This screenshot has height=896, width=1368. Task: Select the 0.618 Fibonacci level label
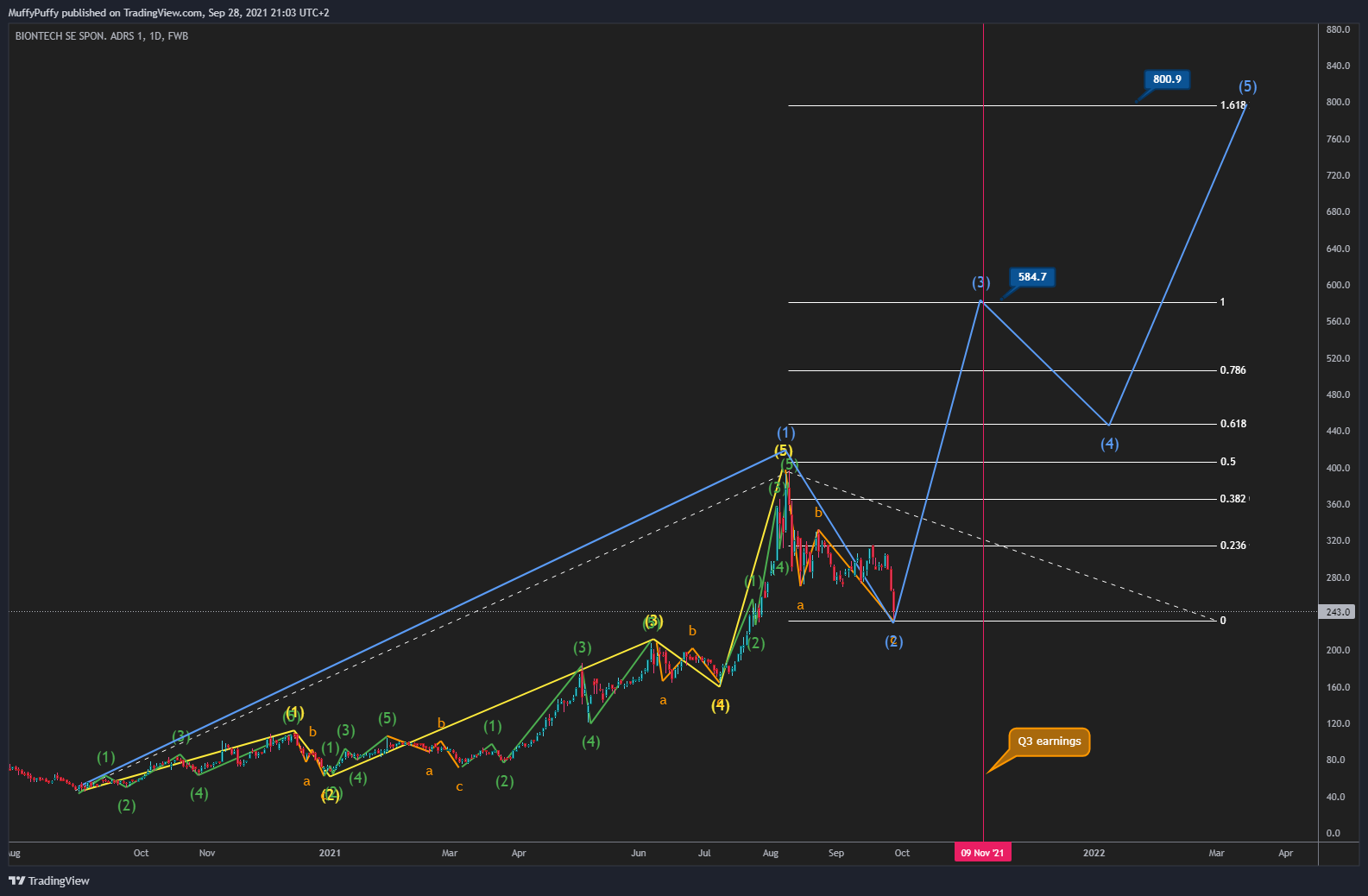click(1232, 424)
